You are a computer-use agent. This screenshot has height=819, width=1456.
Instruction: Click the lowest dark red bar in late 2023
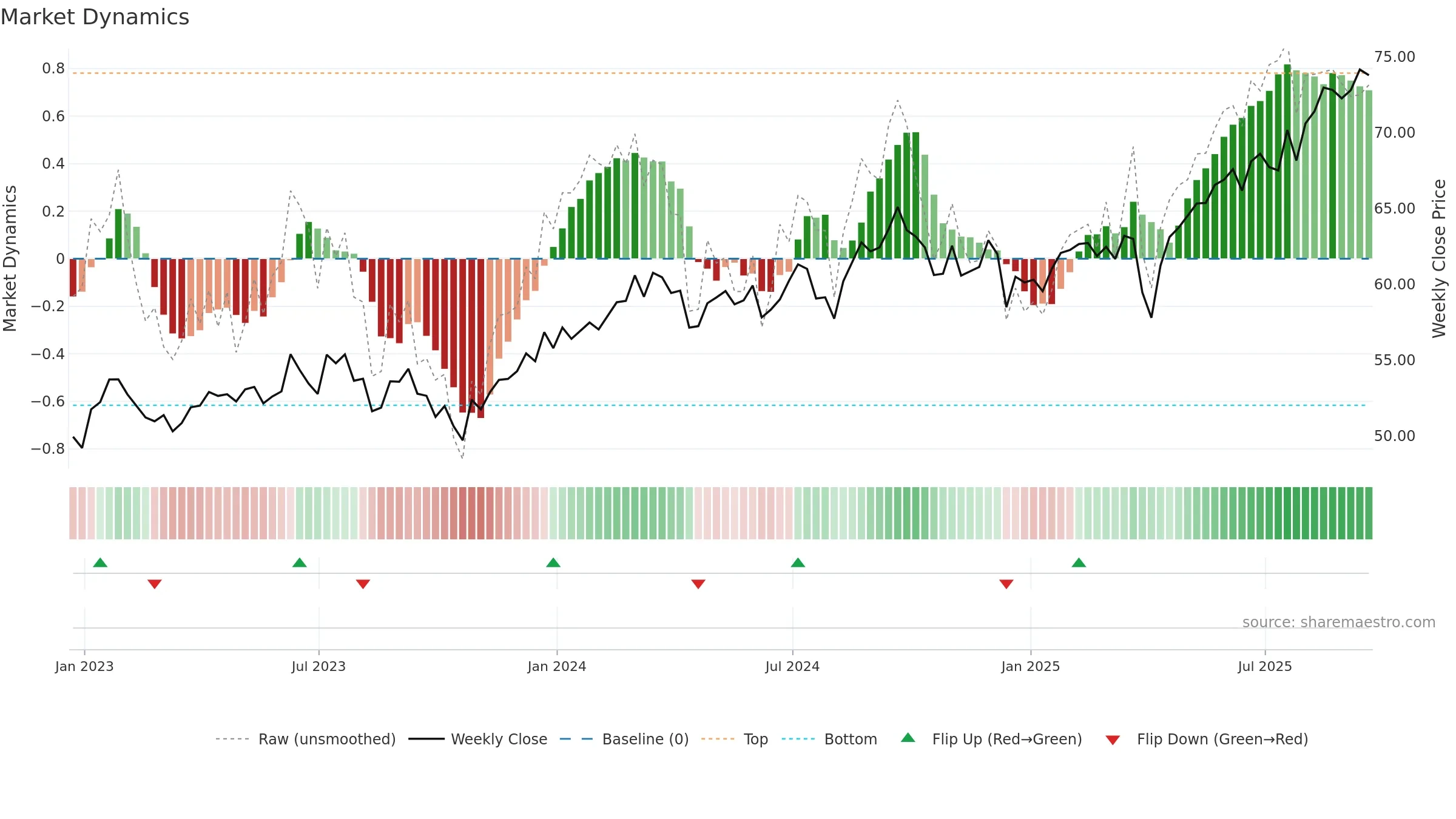[480, 339]
